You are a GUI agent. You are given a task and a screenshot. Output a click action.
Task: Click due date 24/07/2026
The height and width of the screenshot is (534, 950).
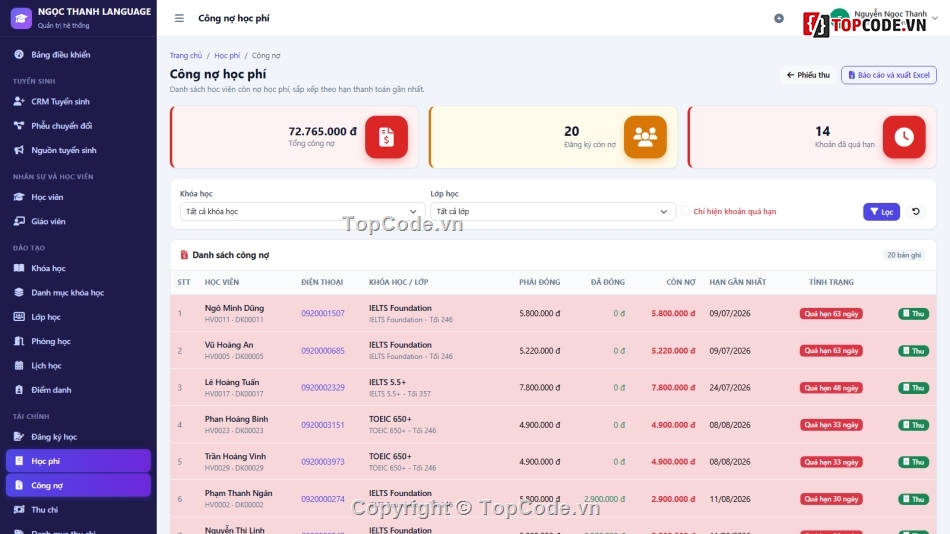coord(730,387)
